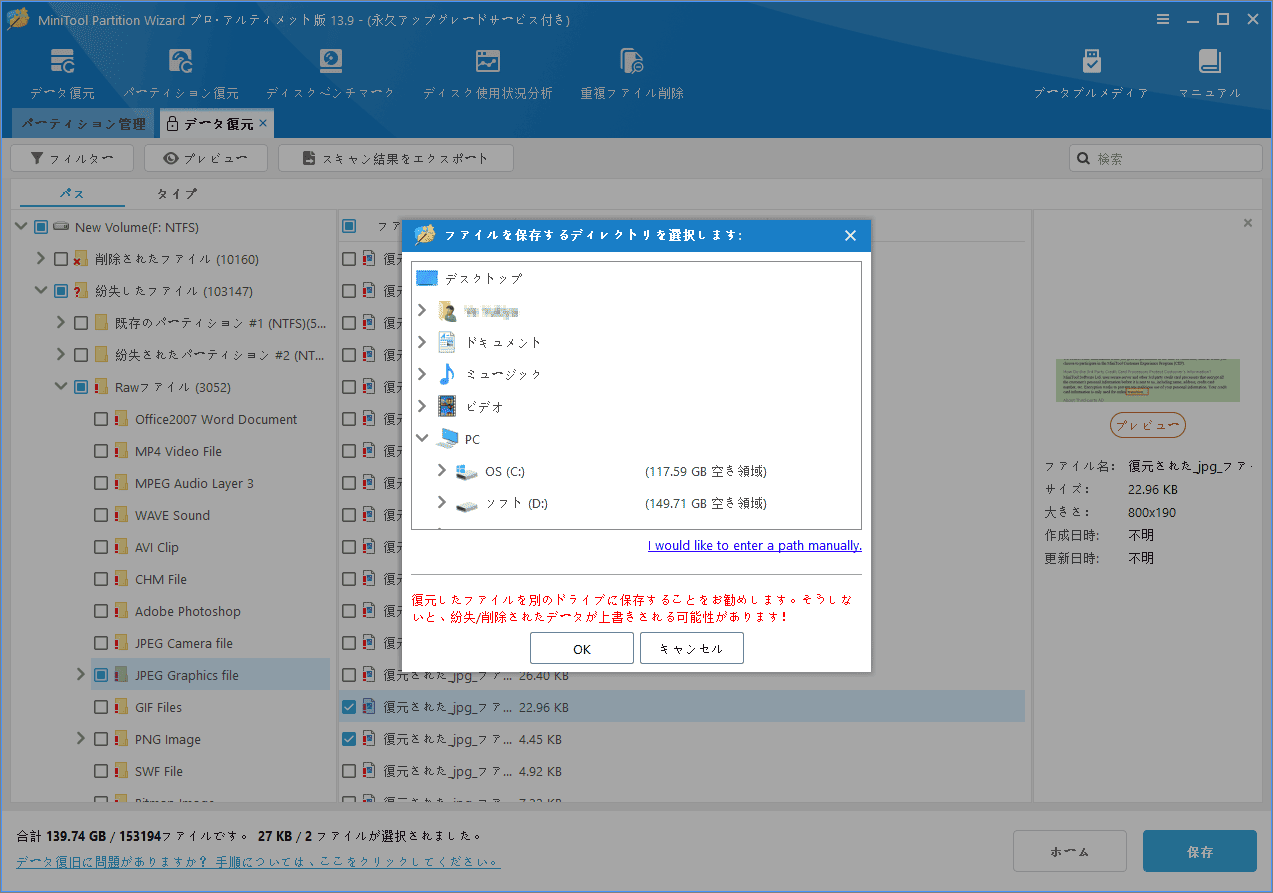
Task: Switch to the タイプ view tab
Action: 177,193
